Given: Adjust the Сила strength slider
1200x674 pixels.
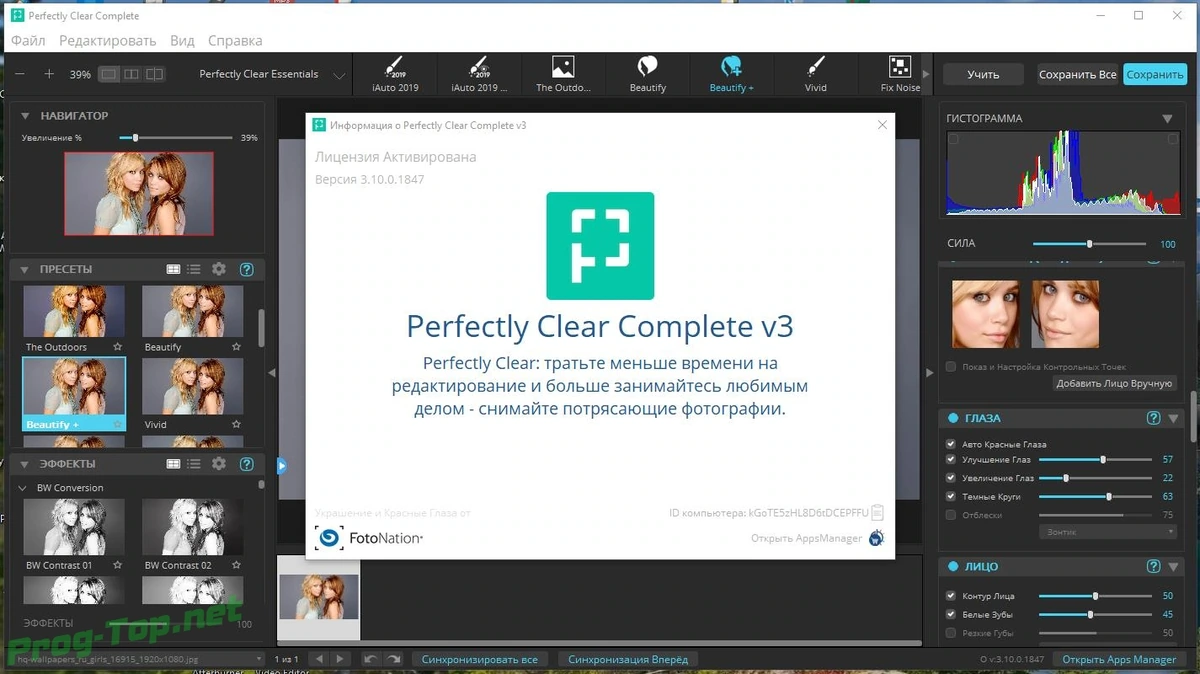Looking at the screenshot, I should 1089,244.
